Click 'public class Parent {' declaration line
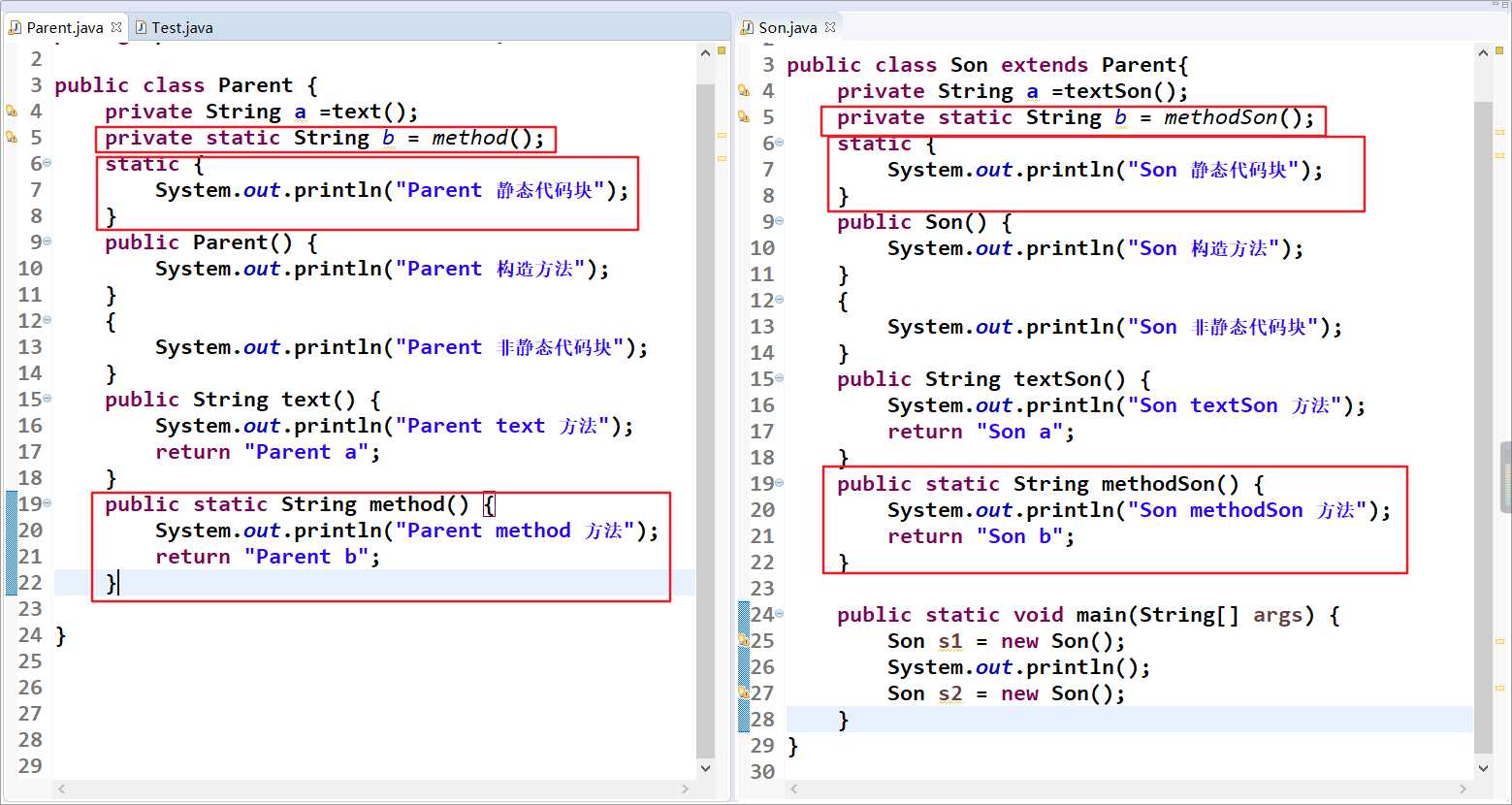The width and height of the screenshot is (1512, 805). pos(186,85)
